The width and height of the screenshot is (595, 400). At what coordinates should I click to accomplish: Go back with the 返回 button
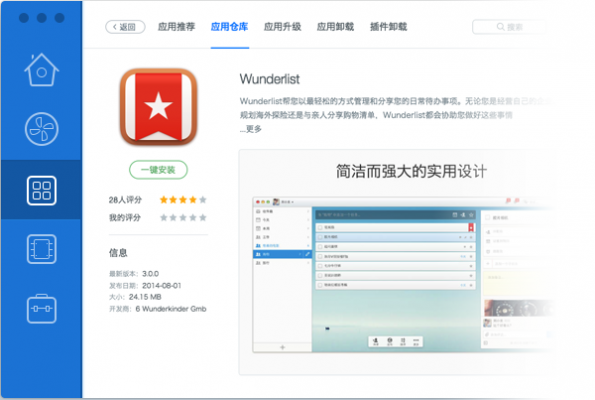pos(125,27)
